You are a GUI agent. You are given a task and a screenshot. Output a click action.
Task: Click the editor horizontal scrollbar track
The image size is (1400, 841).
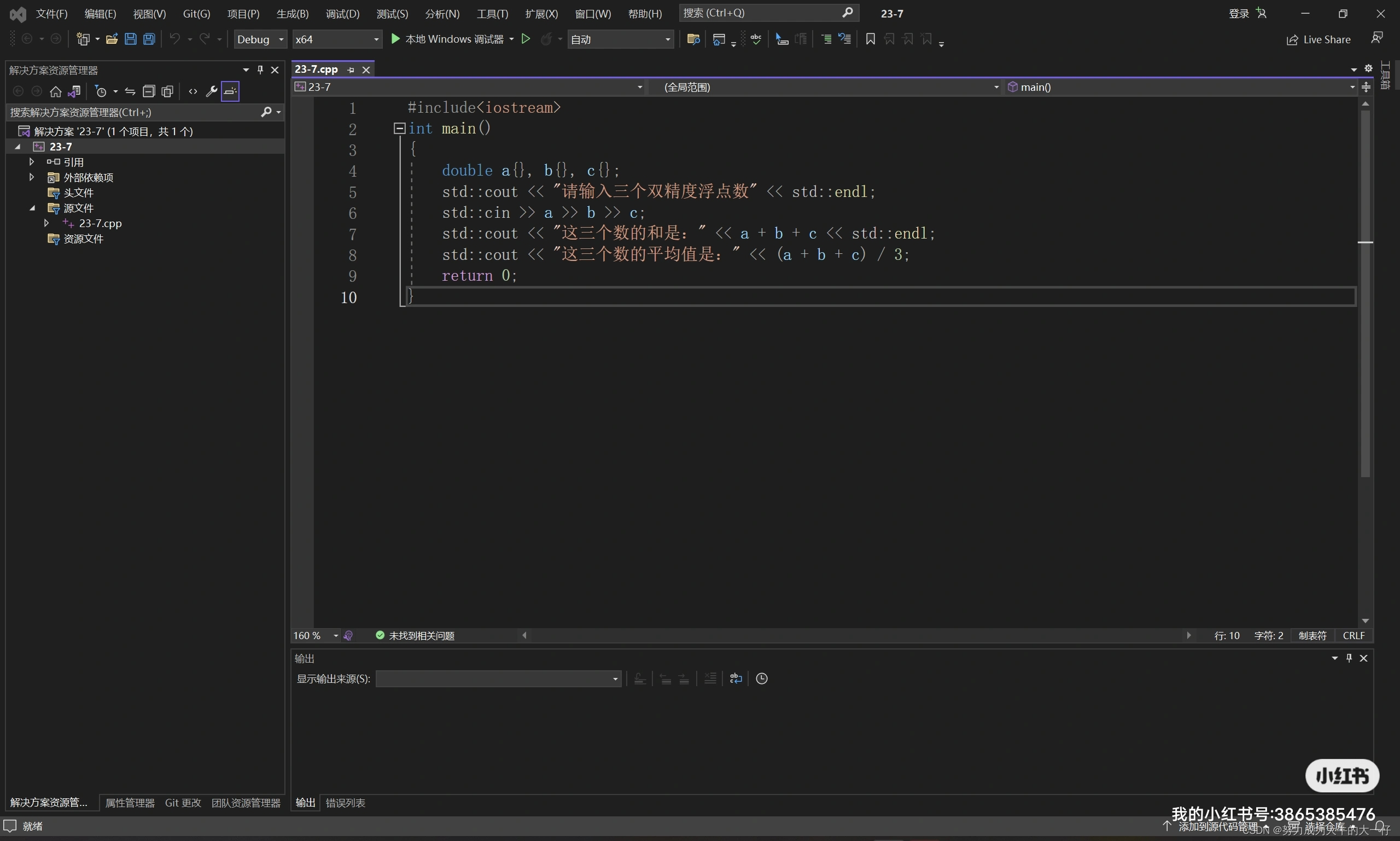(x=856, y=635)
